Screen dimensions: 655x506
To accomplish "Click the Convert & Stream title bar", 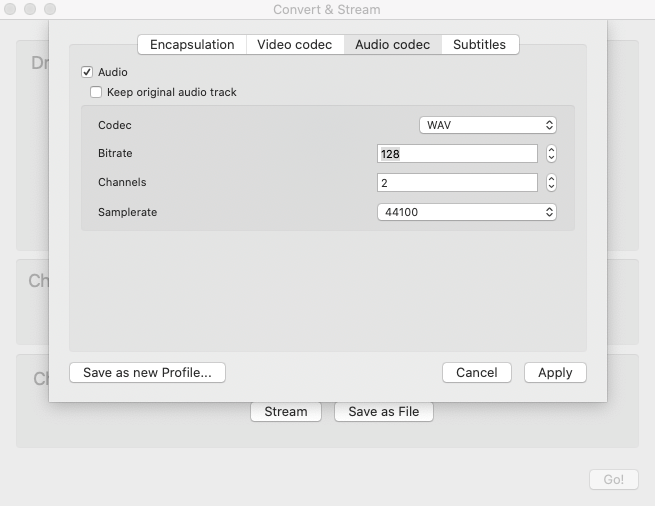I will pos(327,9).
